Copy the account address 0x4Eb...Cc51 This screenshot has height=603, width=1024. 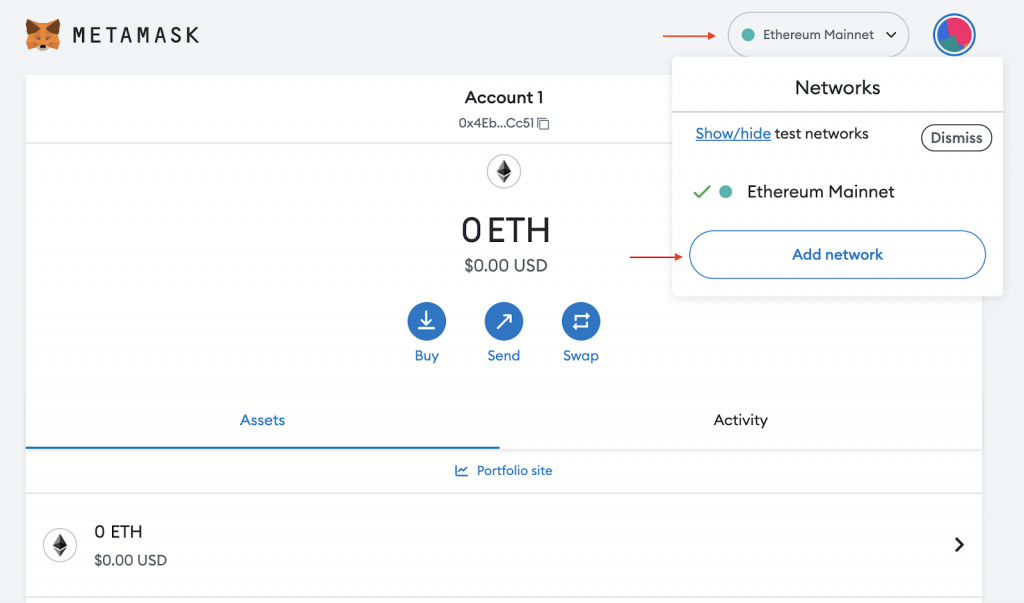(543, 123)
